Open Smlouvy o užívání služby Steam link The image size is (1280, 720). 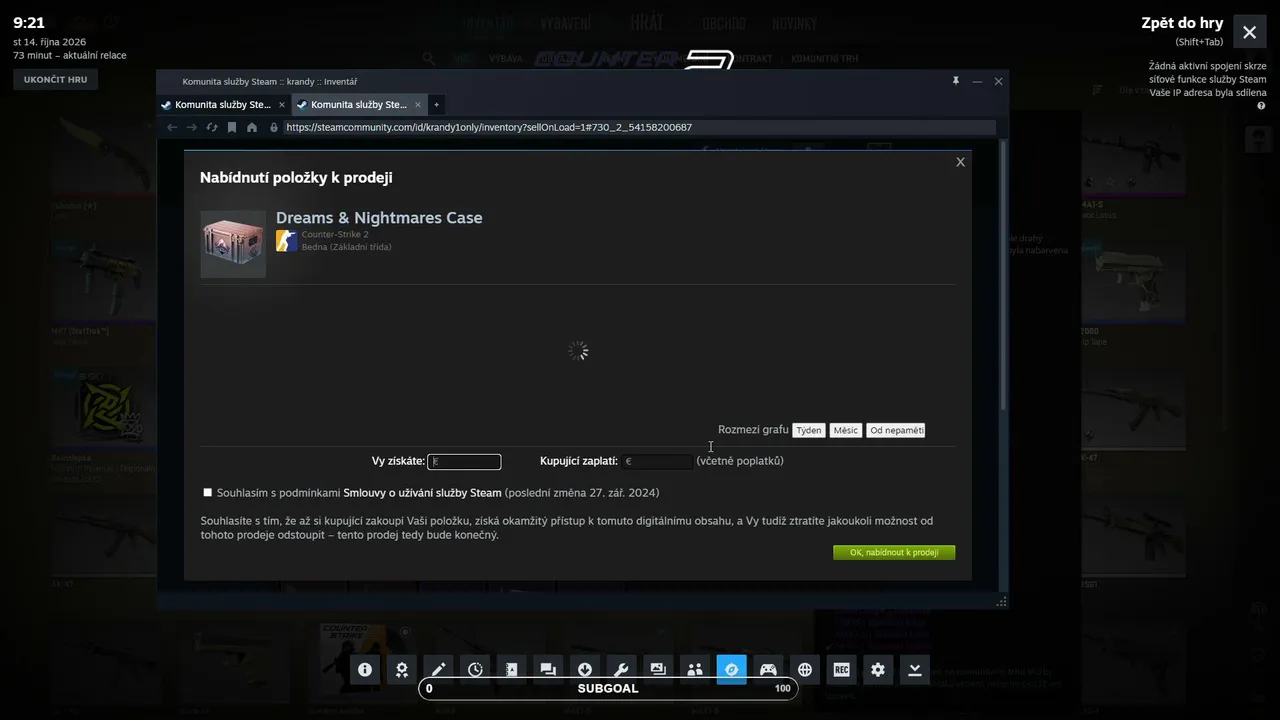click(x=422, y=493)
